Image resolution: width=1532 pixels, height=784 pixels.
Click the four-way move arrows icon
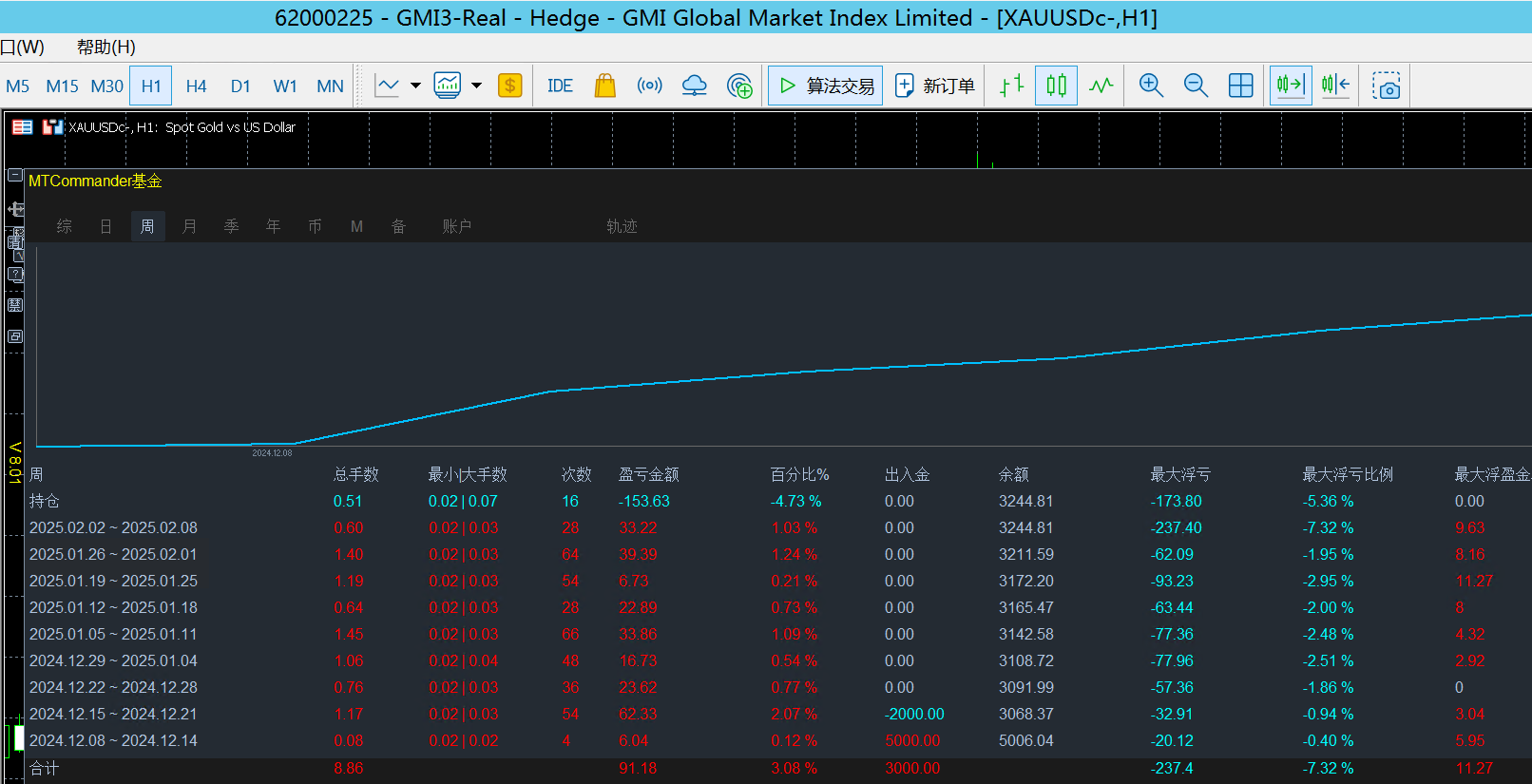[15, 209]
